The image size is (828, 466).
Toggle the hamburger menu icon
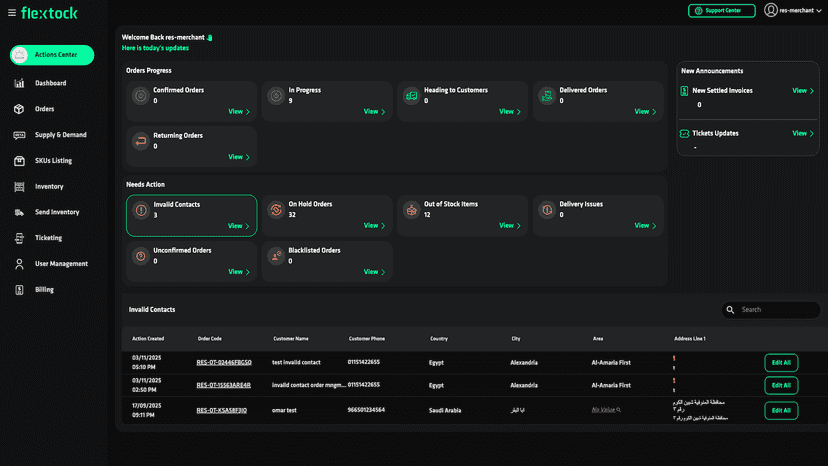tap(12, 13)
